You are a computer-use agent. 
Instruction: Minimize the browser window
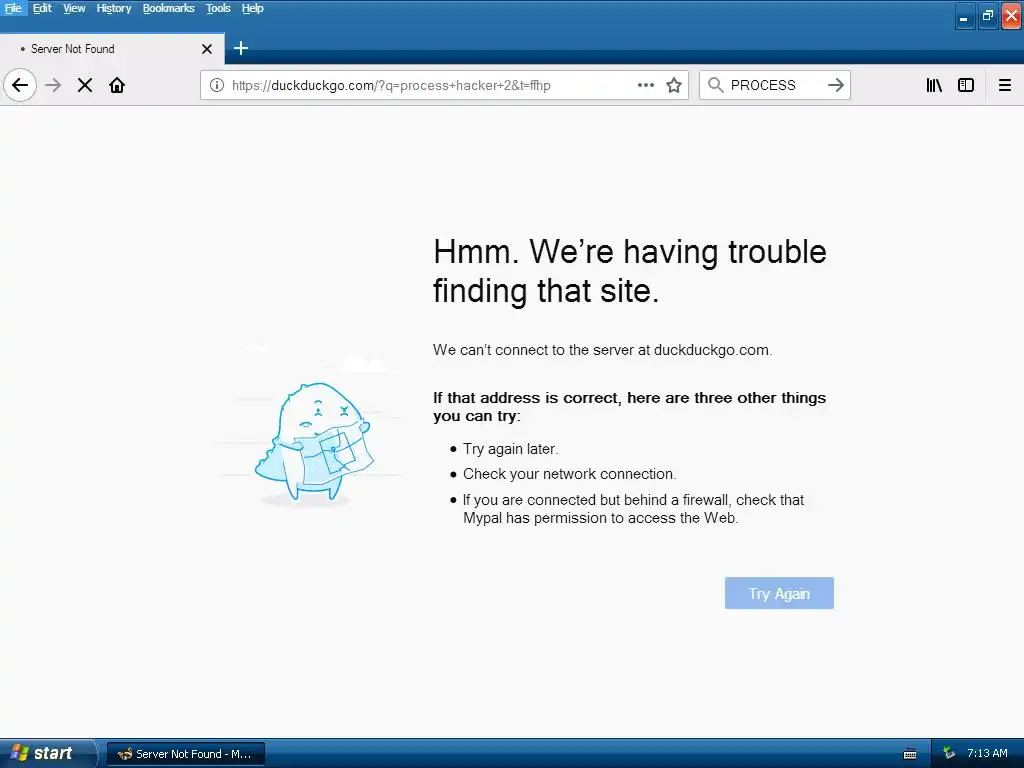(x=964, y=16)
